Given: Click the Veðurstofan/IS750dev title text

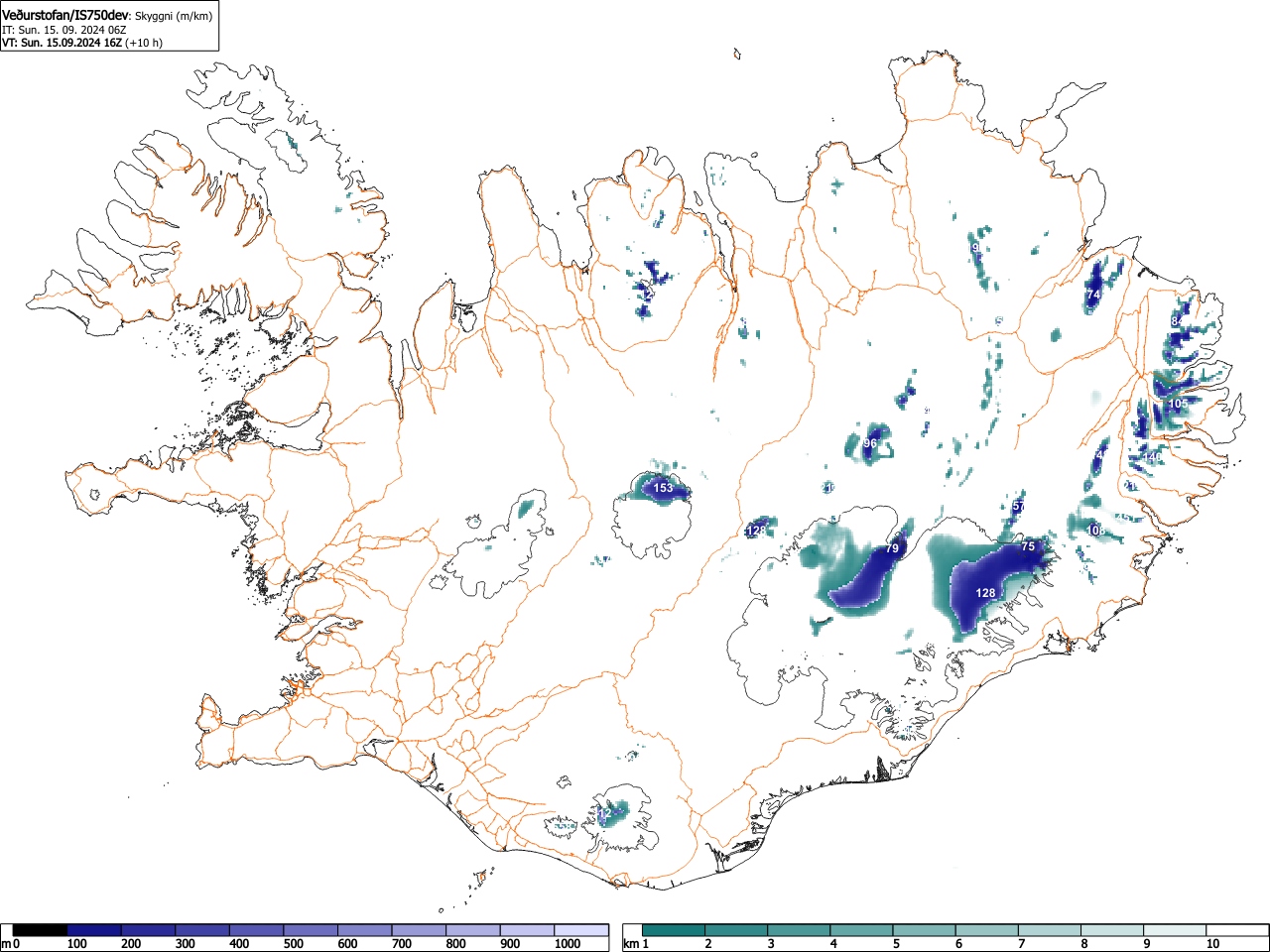Looking at the screenshot, I should 66,15.
